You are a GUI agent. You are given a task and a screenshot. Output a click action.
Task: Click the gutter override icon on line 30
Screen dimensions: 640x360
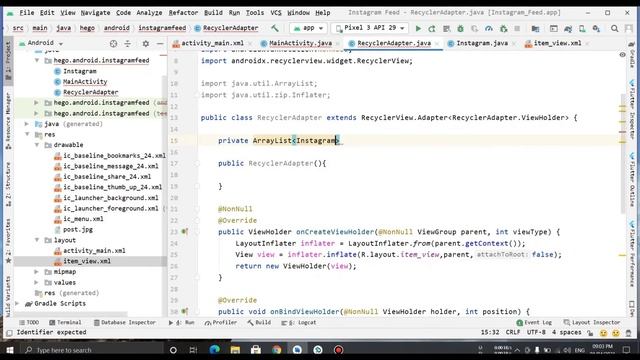click(x=184, y=311)
